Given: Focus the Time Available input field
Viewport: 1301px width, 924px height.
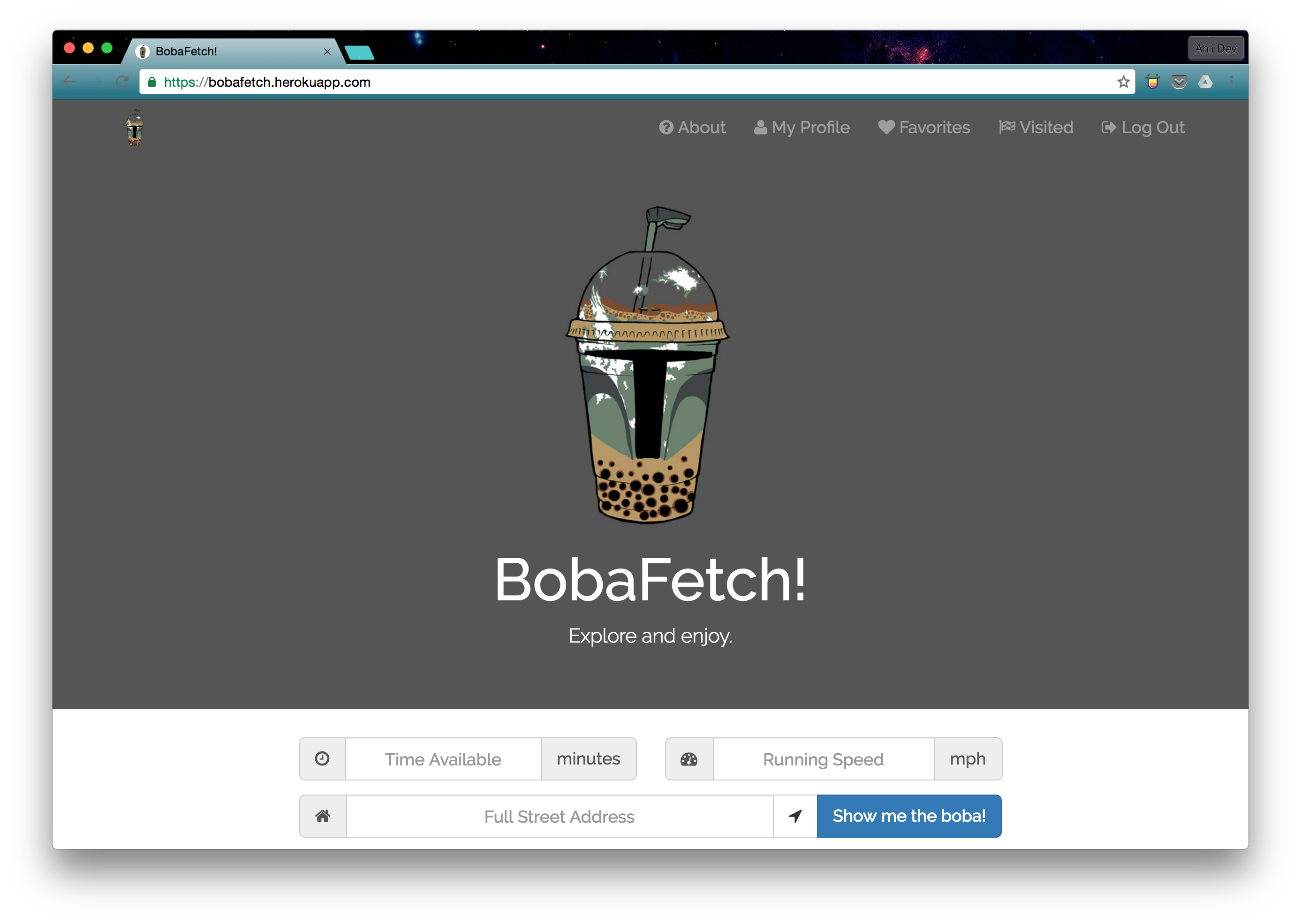Looking at the screenshot, I should coord(443,759).
